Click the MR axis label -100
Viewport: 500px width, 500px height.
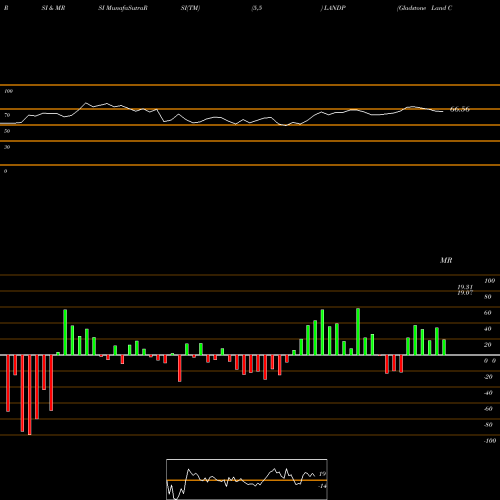click(x=490, y=441)
